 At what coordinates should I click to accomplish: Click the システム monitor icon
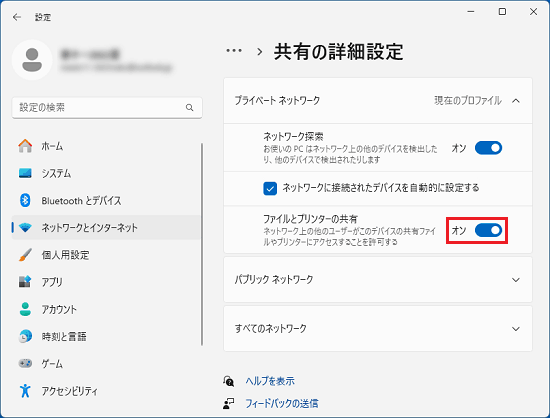point(25,173)
